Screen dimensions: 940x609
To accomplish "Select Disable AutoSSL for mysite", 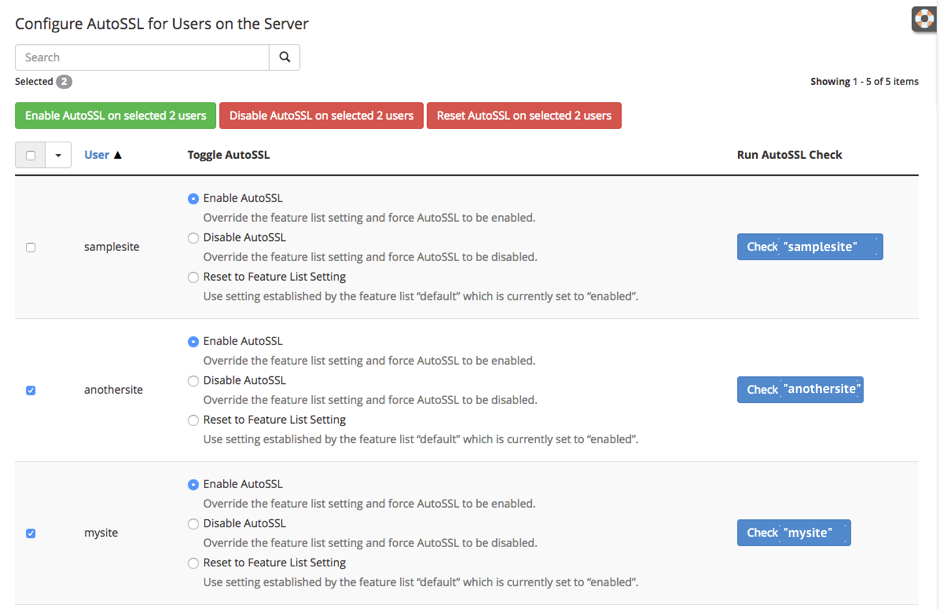I will (192, 523).
